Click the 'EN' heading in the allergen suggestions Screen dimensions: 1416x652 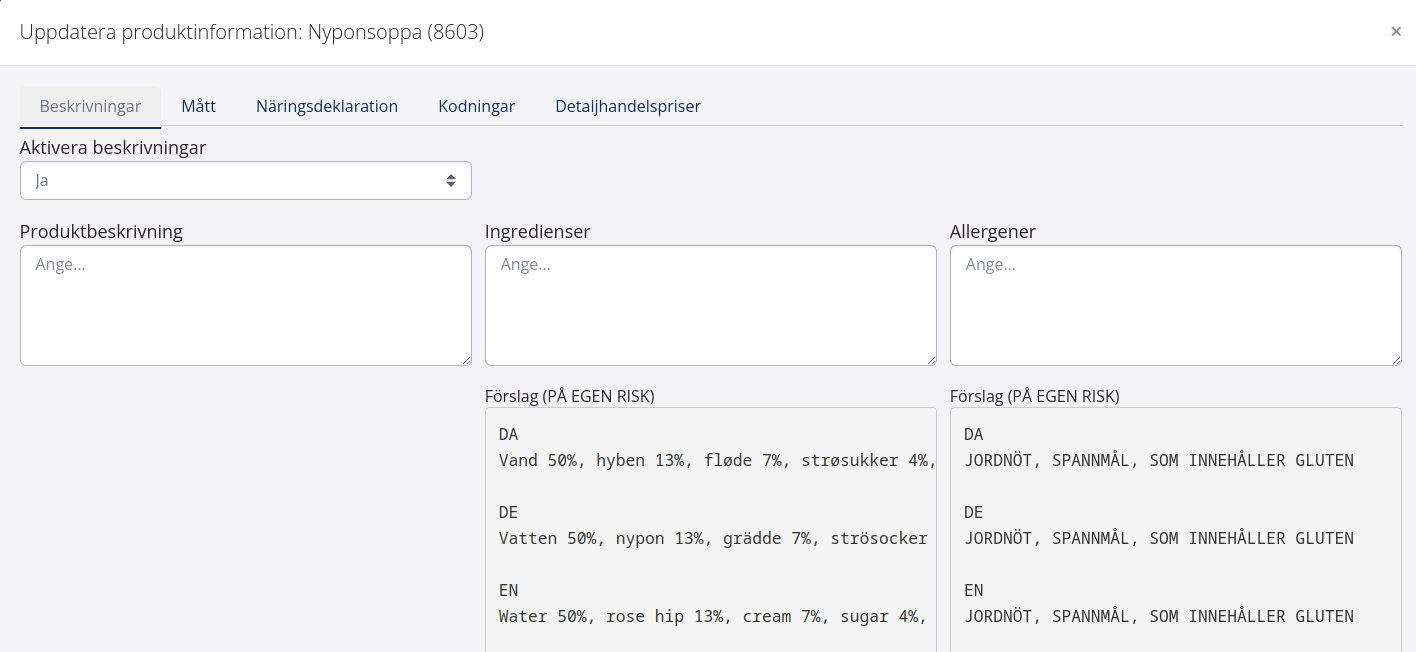click(x=974, y=590)
